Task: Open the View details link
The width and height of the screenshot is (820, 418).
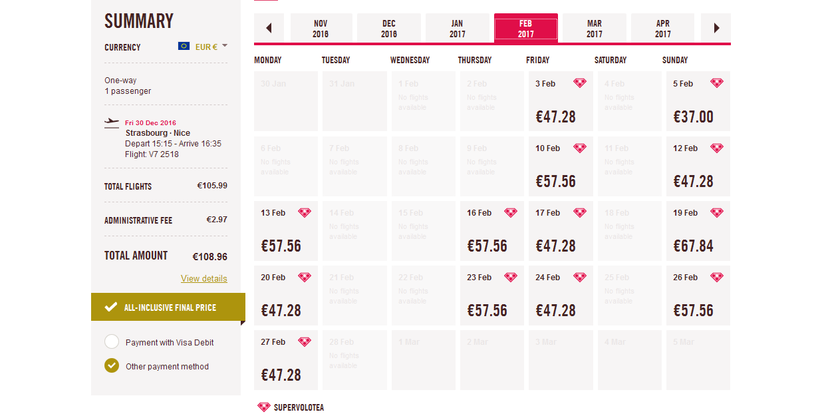Action: coord(204,278)
